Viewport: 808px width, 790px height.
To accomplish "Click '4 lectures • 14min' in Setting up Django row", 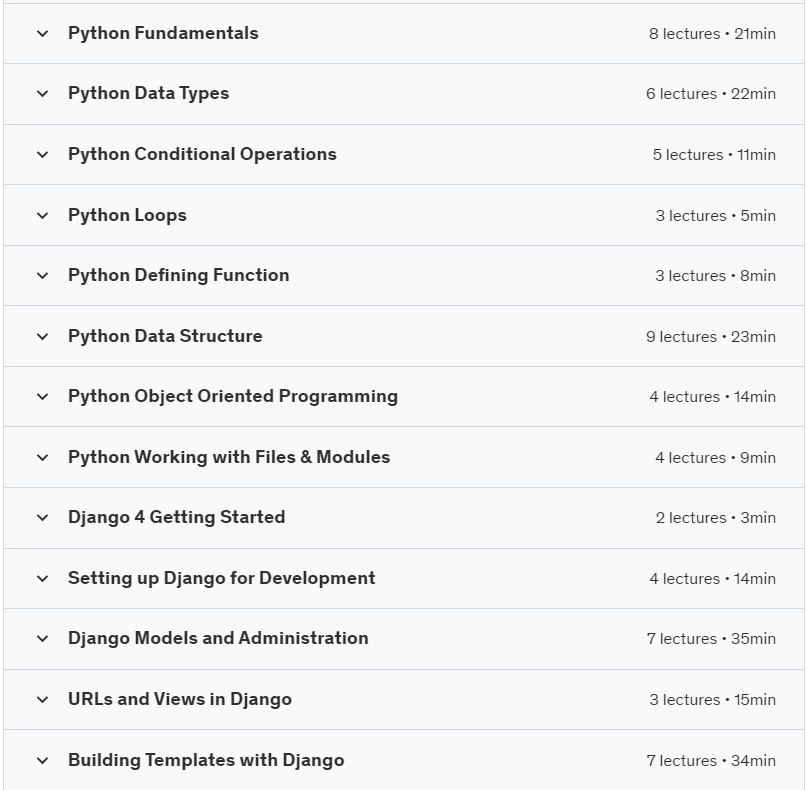I will (712, 579).
